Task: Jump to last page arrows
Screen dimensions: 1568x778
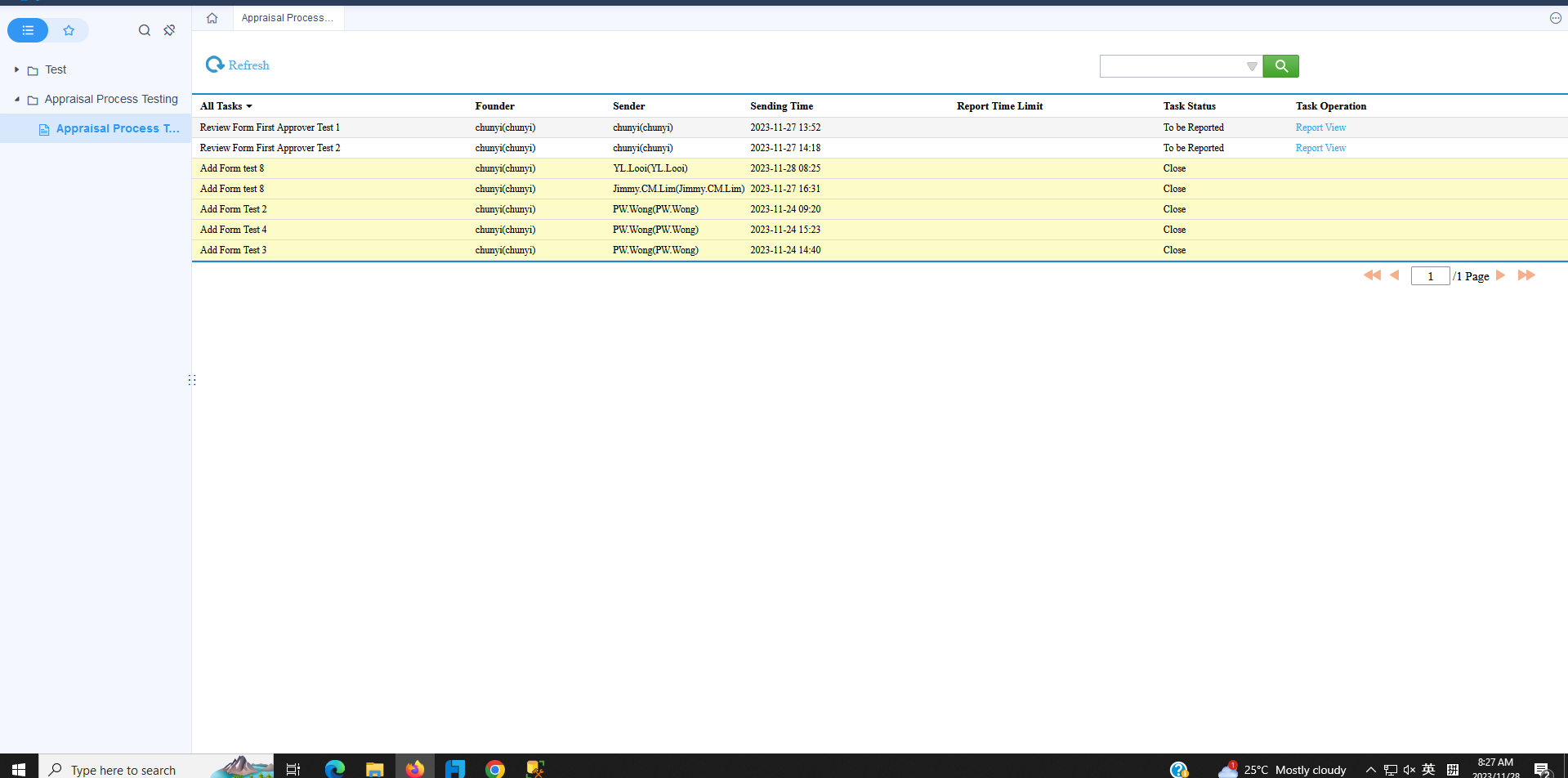Action: [1526, 275]
